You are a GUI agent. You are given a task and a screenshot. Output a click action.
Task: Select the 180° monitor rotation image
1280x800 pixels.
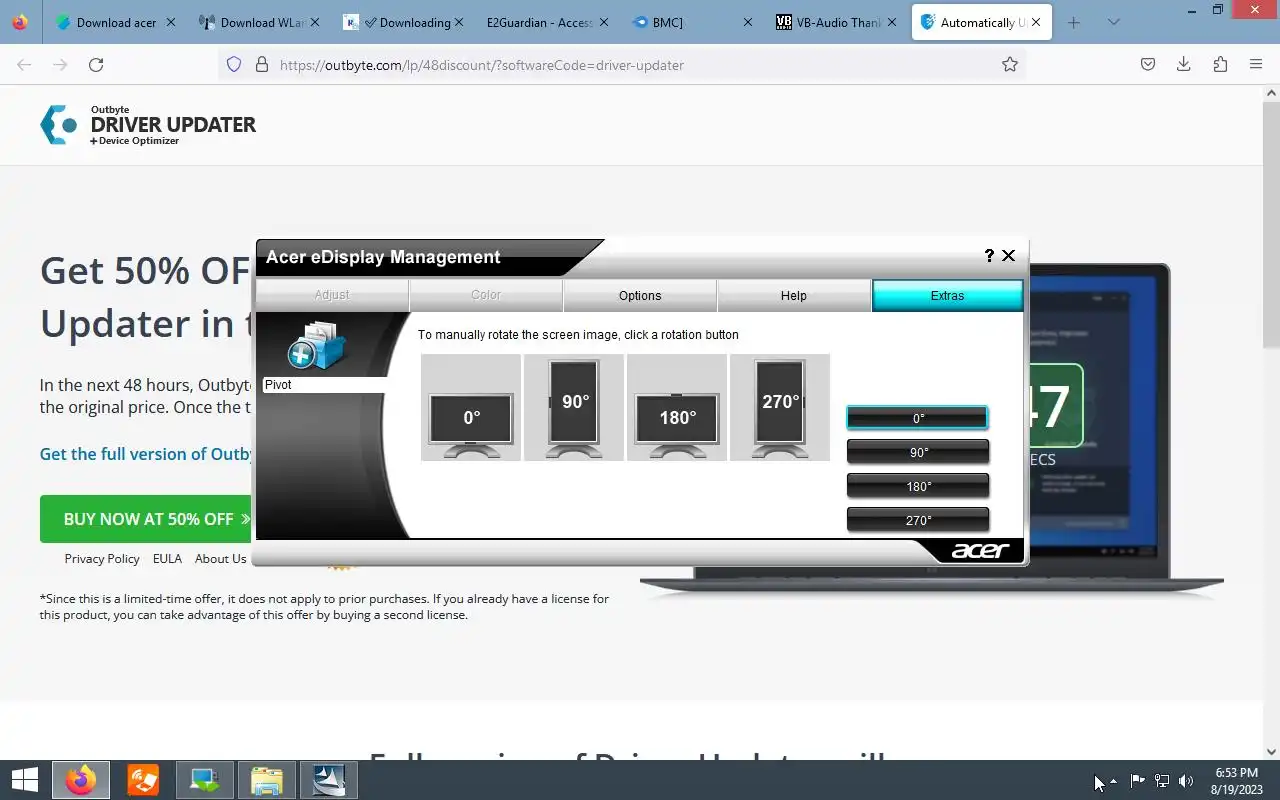(x=677, y=407)
